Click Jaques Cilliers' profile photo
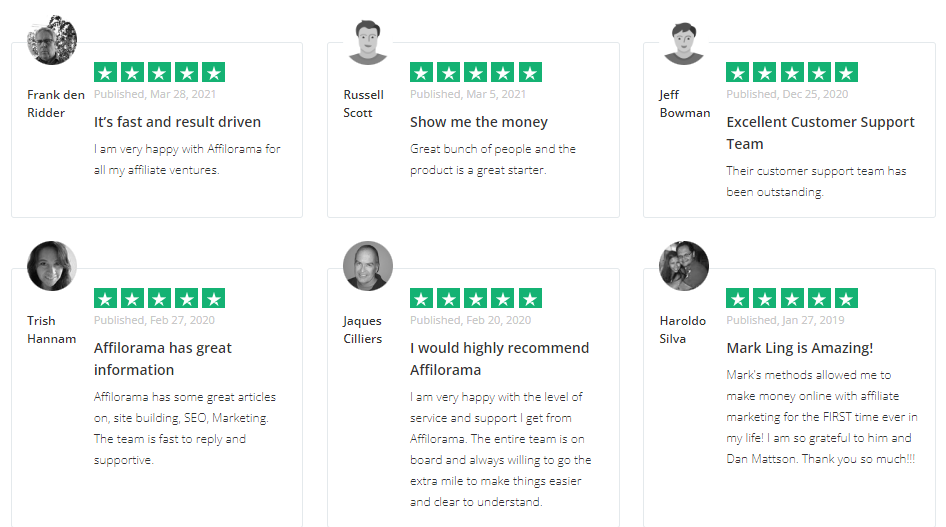 click(368, 266)
